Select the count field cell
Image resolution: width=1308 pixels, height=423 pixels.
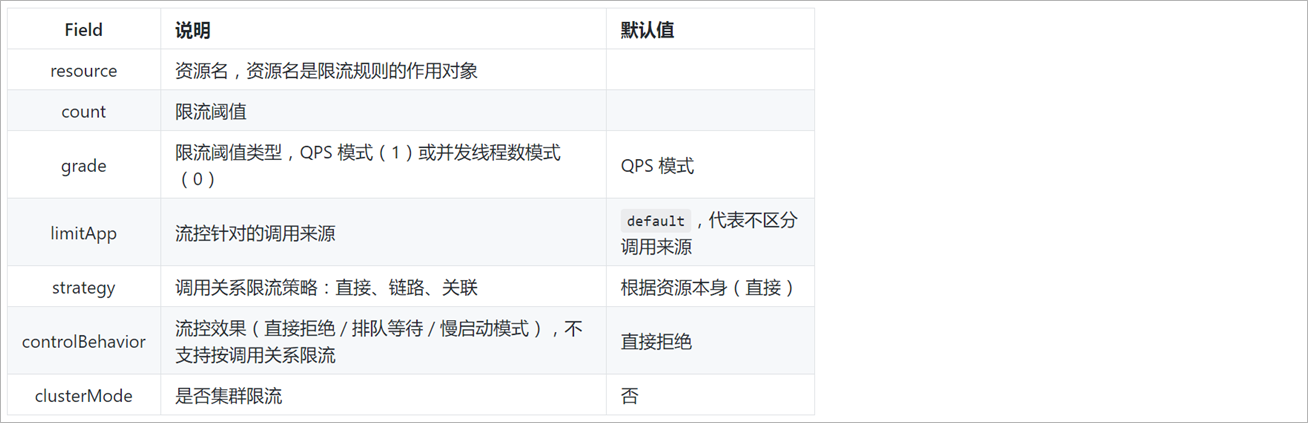coord(84,112)
